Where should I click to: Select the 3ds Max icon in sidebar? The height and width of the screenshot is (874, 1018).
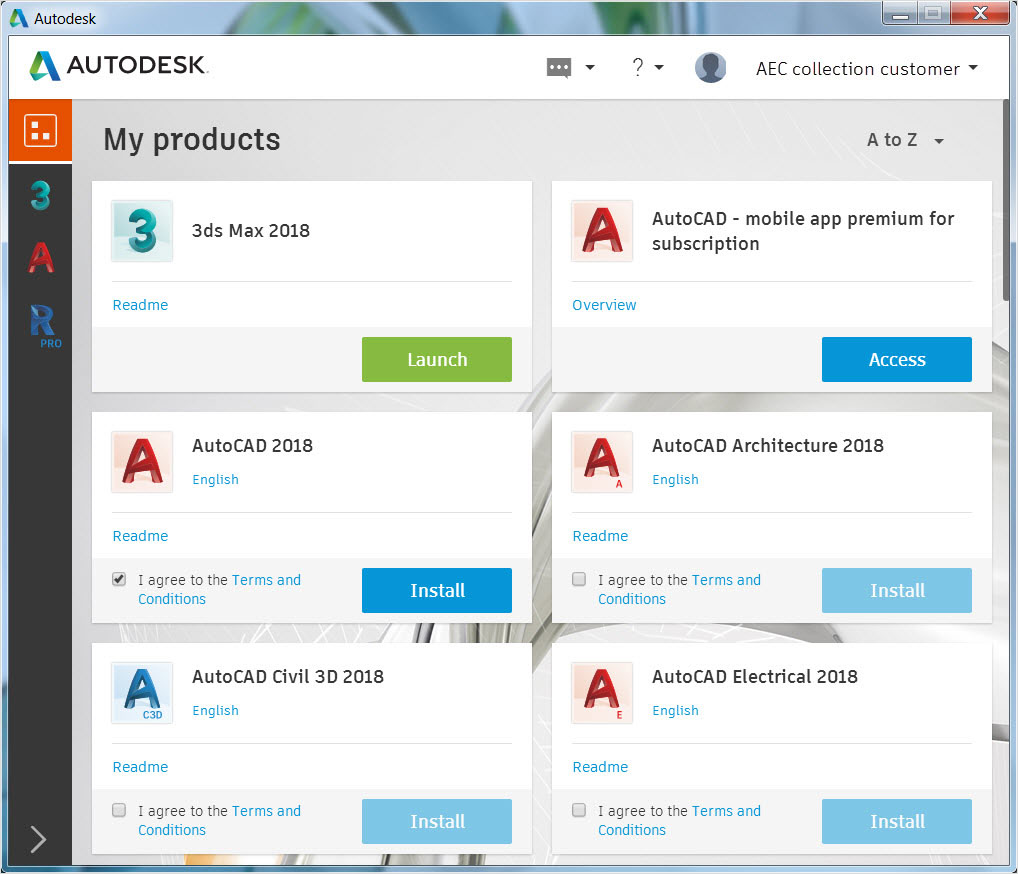40,195
